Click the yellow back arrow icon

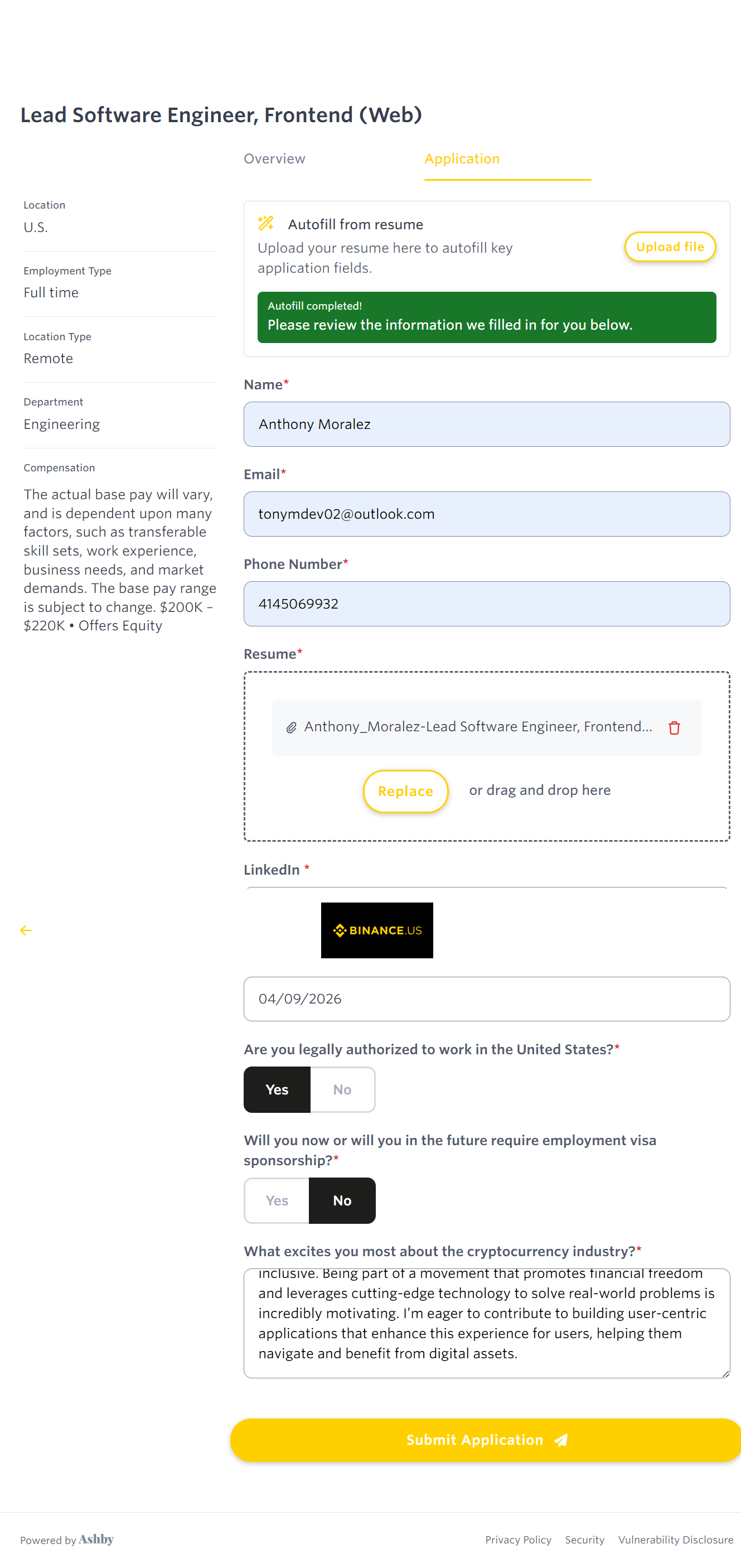click(x=26, y=930)
